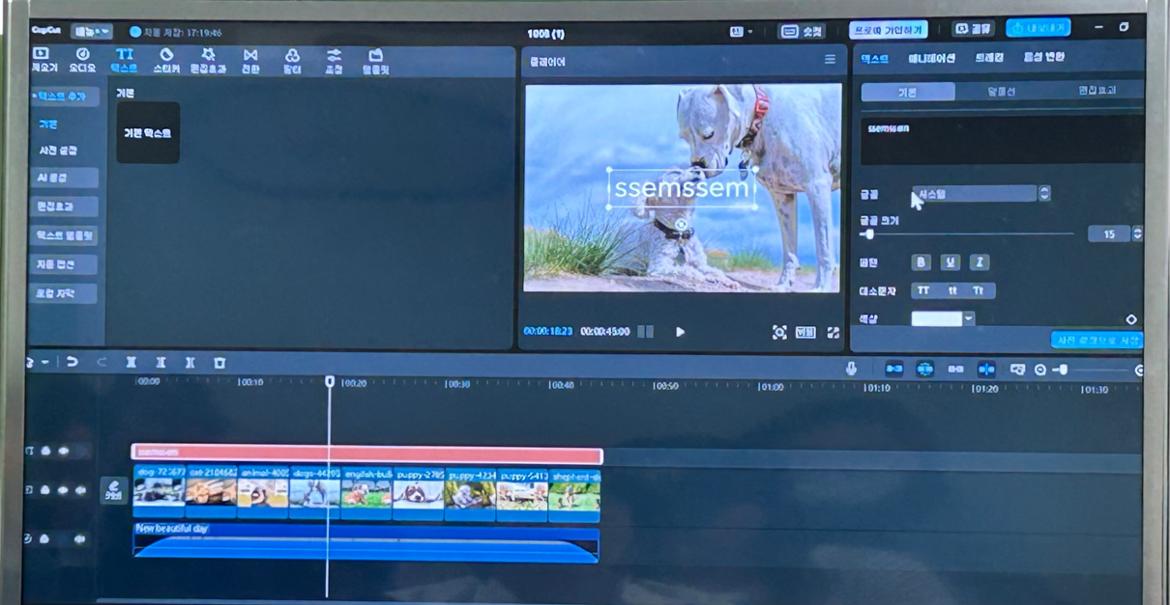Screen dimensions: 1170x605
Task: Click the blue Export (내보내기) button
Action: point(1038,28)
